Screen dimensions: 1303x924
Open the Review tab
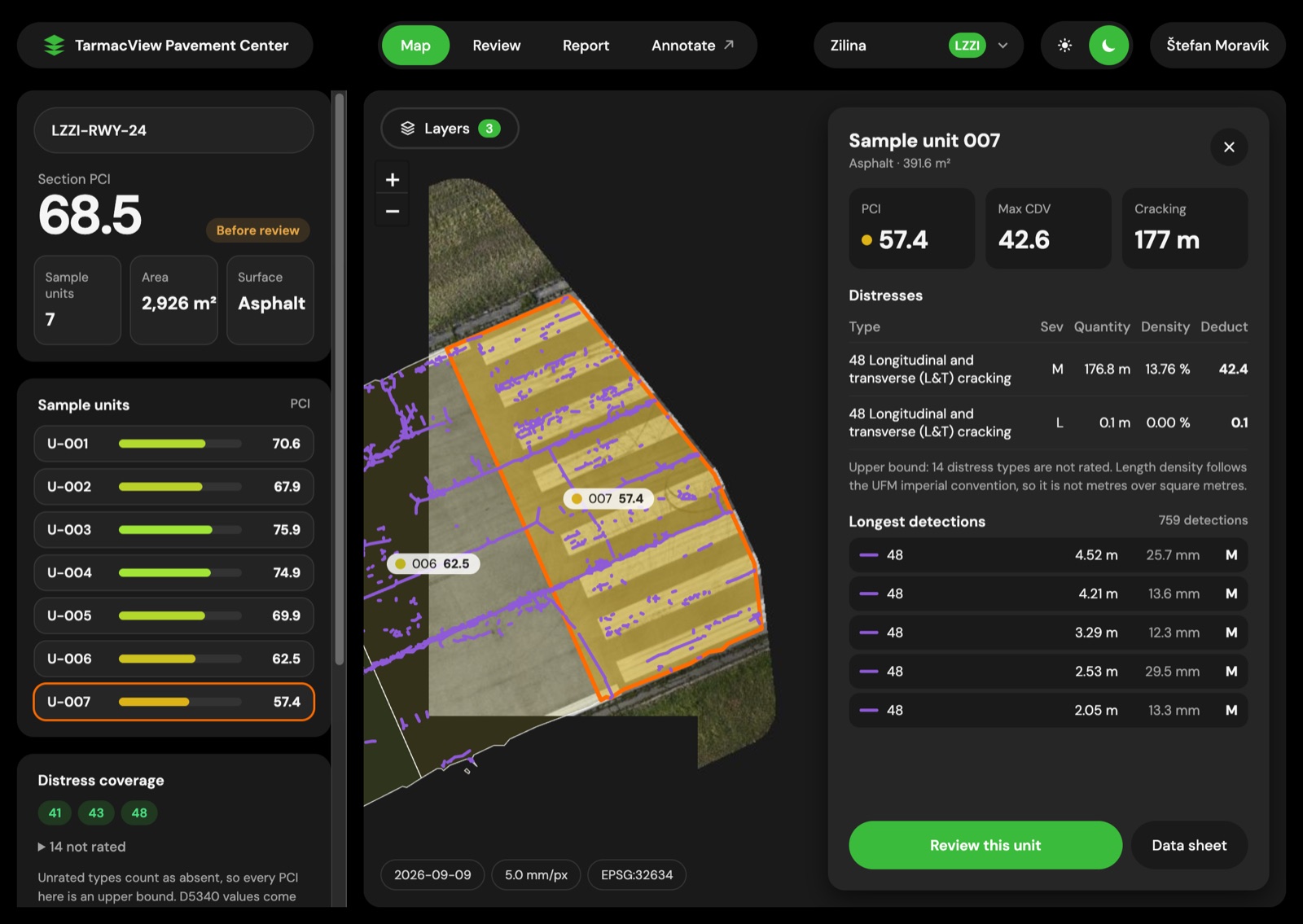coord(496,46)
